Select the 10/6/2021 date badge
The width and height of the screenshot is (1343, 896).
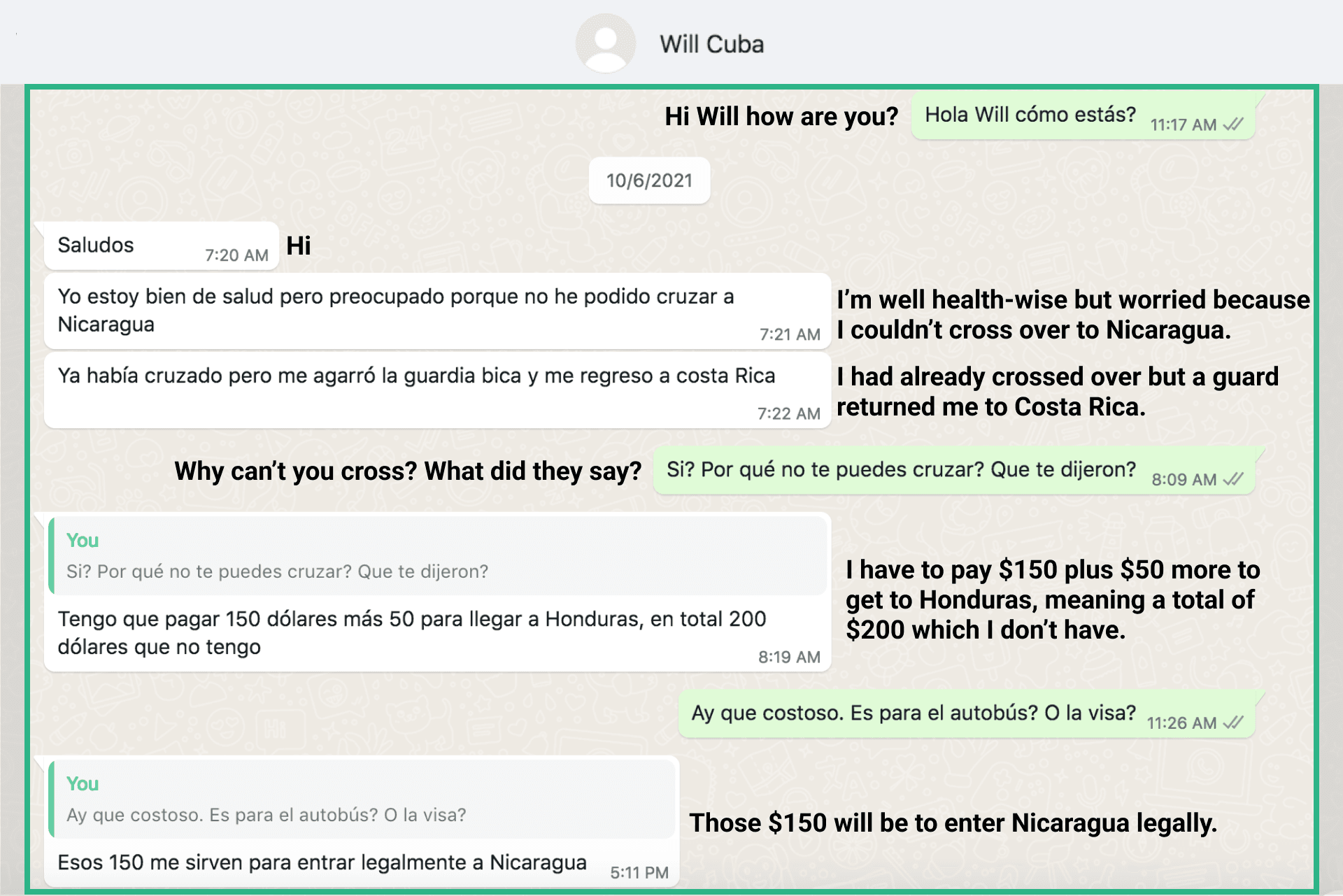pos(649,180)
